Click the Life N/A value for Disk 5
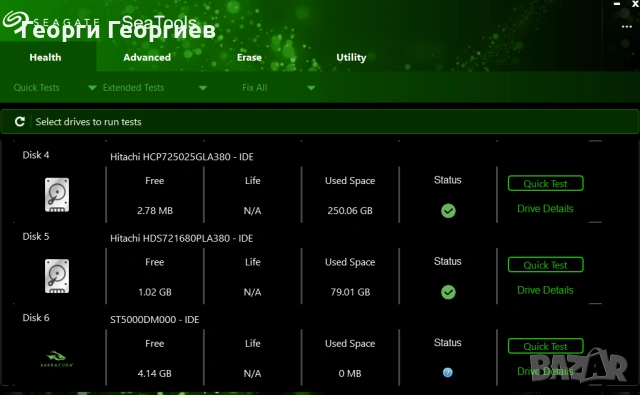640x395 pixels. click(x=252, y=292)
